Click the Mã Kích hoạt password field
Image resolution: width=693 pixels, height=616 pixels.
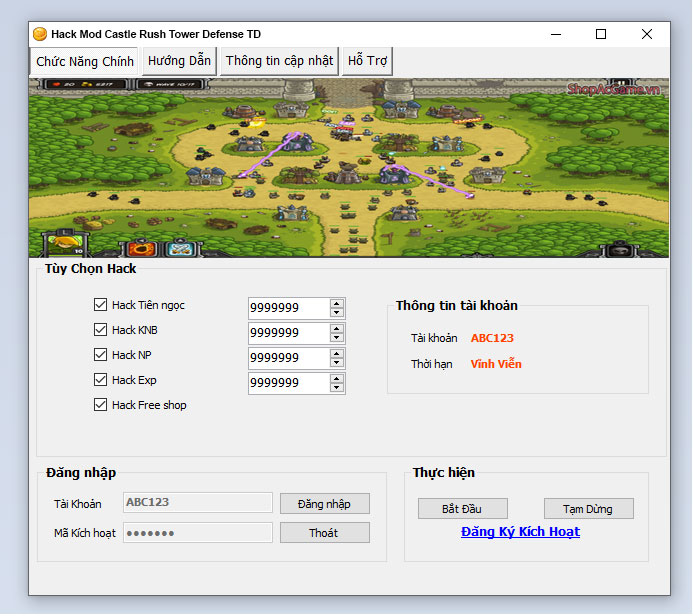click(x=198, y=533)
